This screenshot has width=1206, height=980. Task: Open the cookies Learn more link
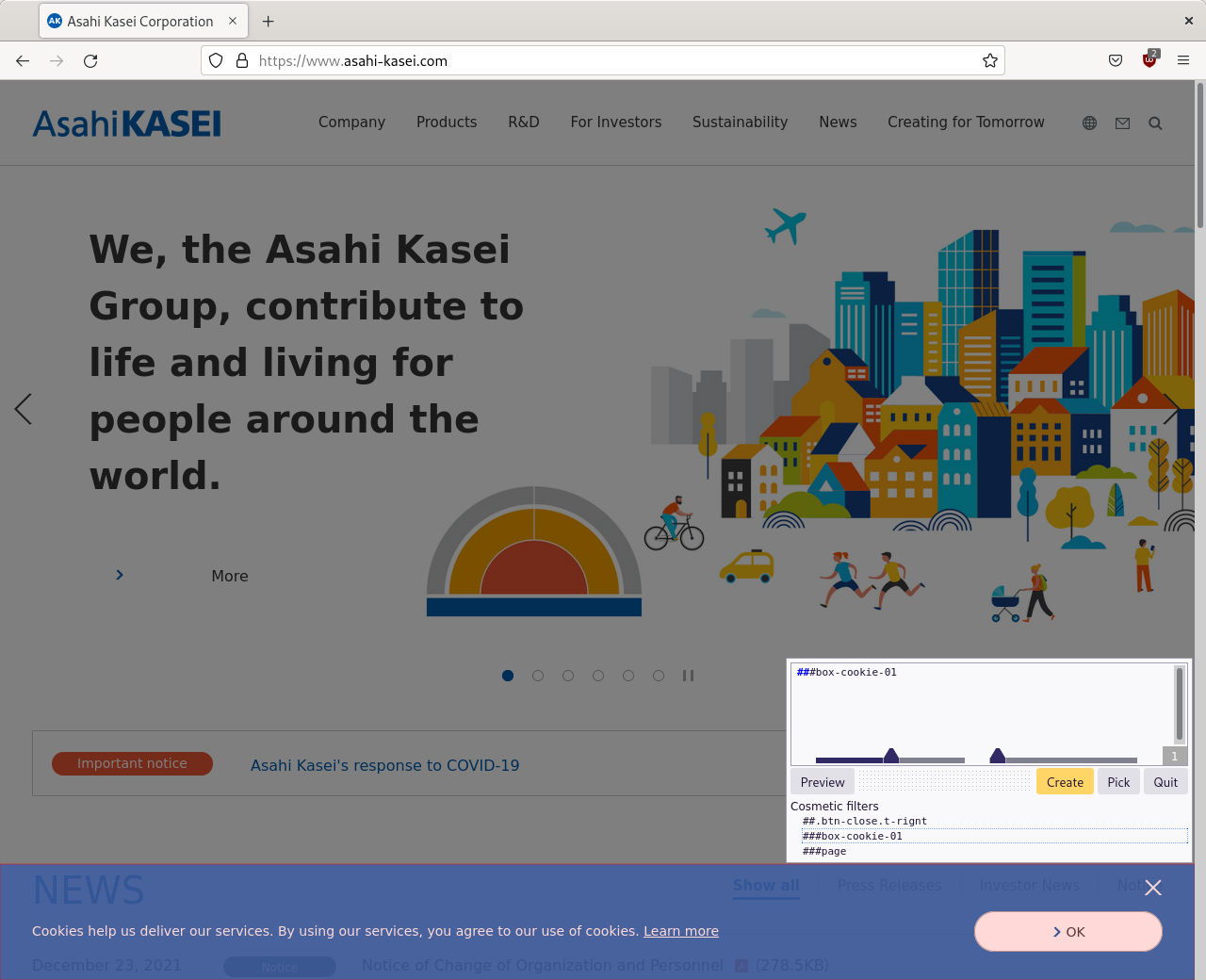coord(680,931)
